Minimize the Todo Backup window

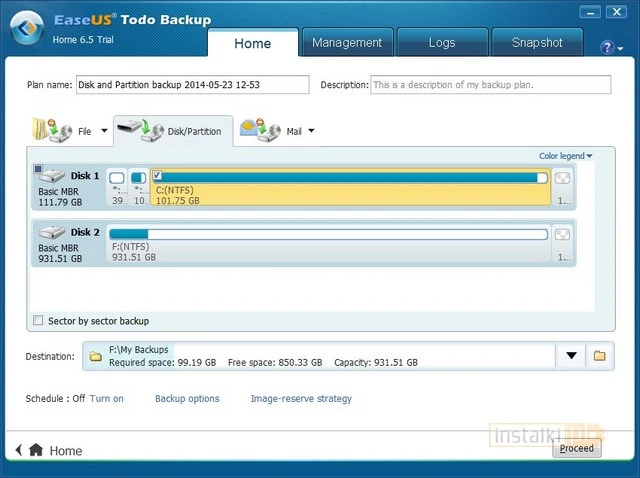point(590,12)
